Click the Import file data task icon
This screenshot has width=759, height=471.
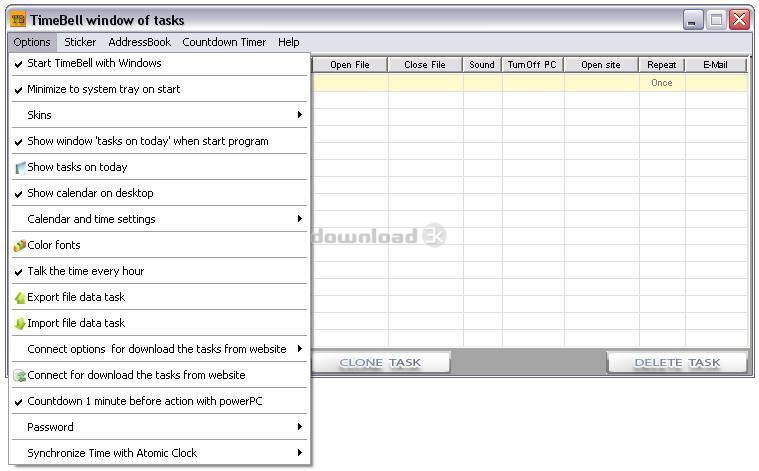[20, 323]
